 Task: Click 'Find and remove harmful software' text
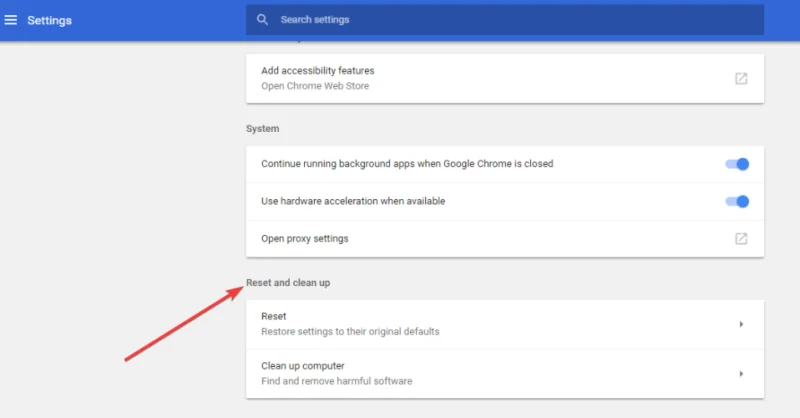point(336,381)
